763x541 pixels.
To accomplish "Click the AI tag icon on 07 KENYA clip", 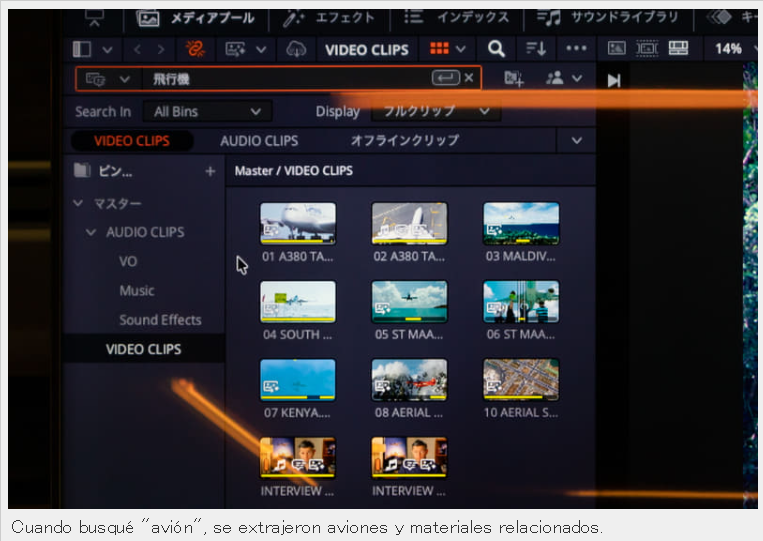I will click(271, 387).
